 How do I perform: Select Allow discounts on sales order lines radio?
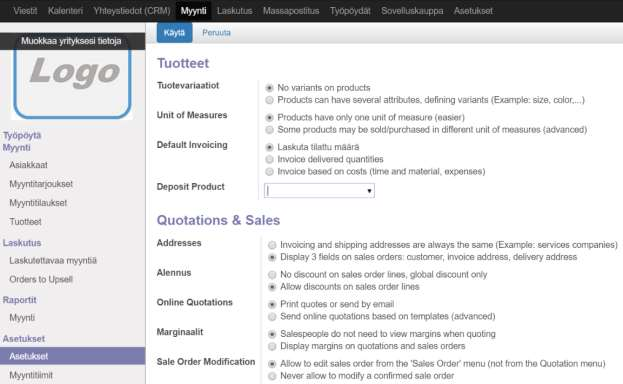pos(272,287)
